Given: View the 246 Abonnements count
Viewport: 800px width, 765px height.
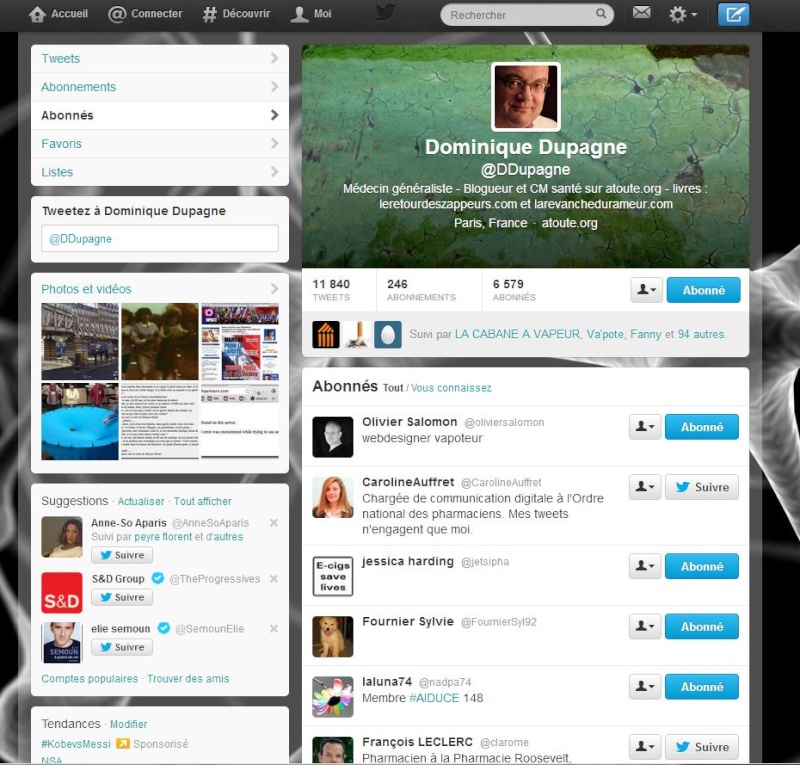Looking at the screenshot, I should 421,289.
